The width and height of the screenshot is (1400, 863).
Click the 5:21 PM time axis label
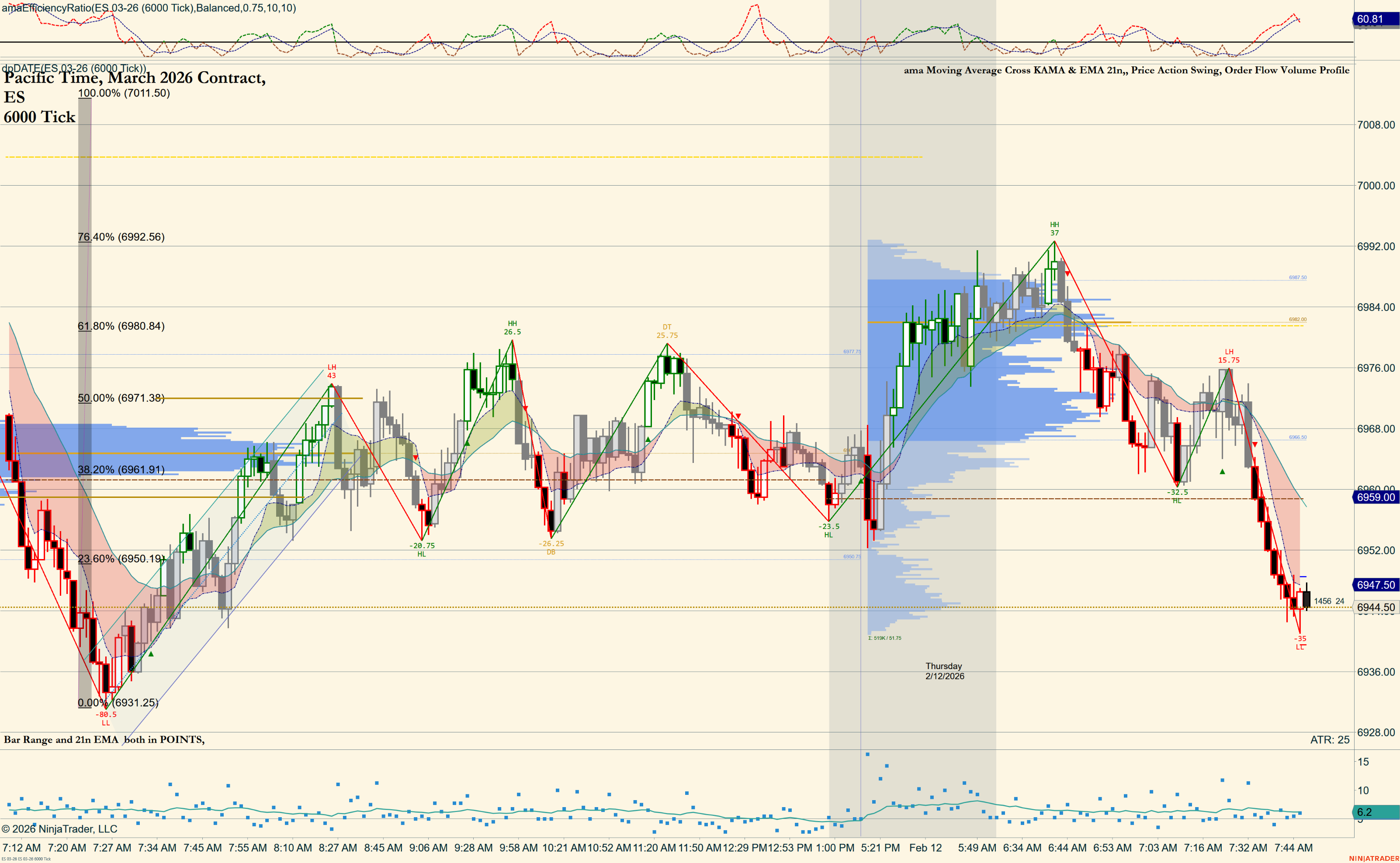880,848
